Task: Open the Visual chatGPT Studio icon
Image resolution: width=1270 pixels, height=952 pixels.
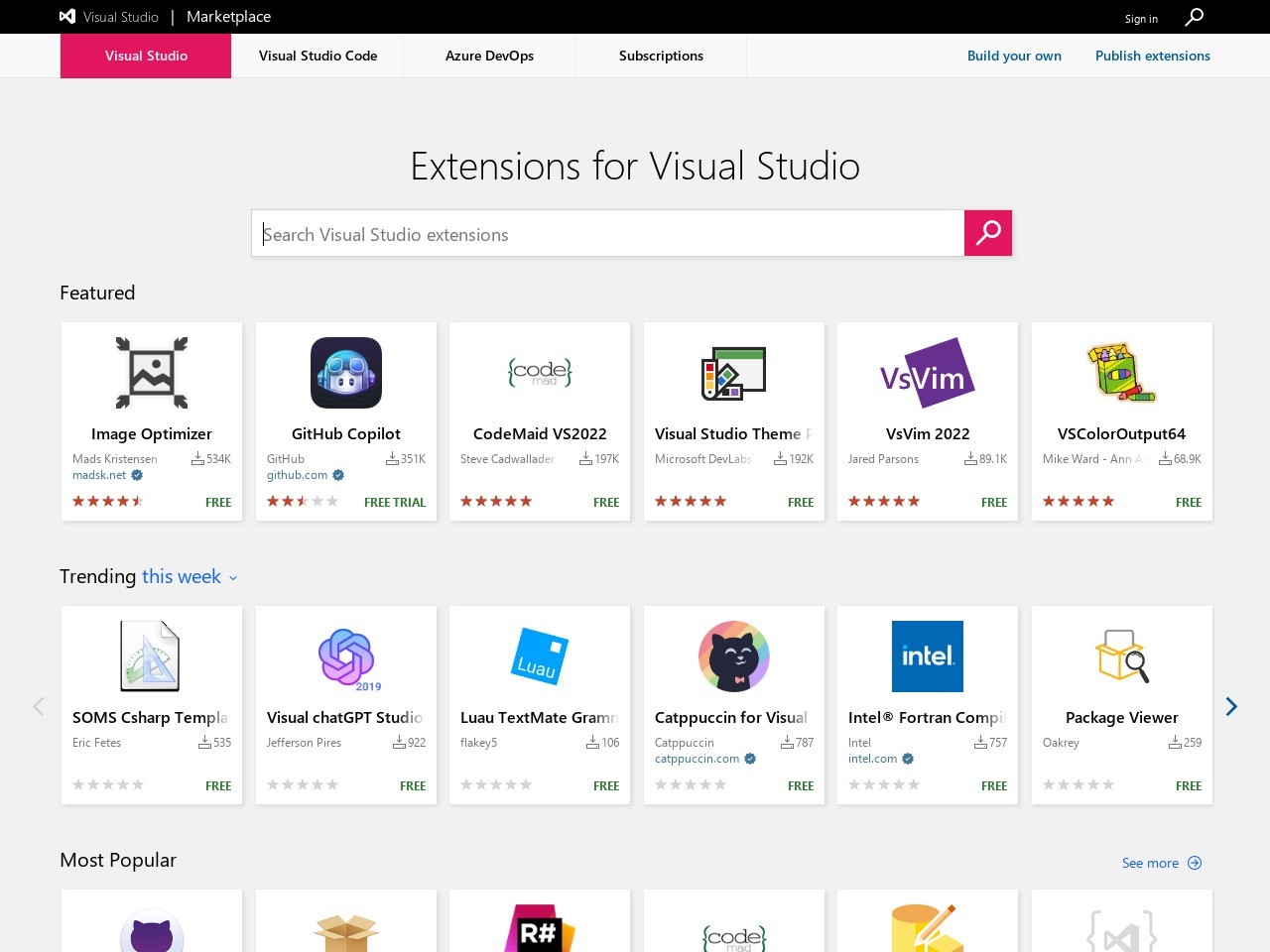Action: coord(348,658)
